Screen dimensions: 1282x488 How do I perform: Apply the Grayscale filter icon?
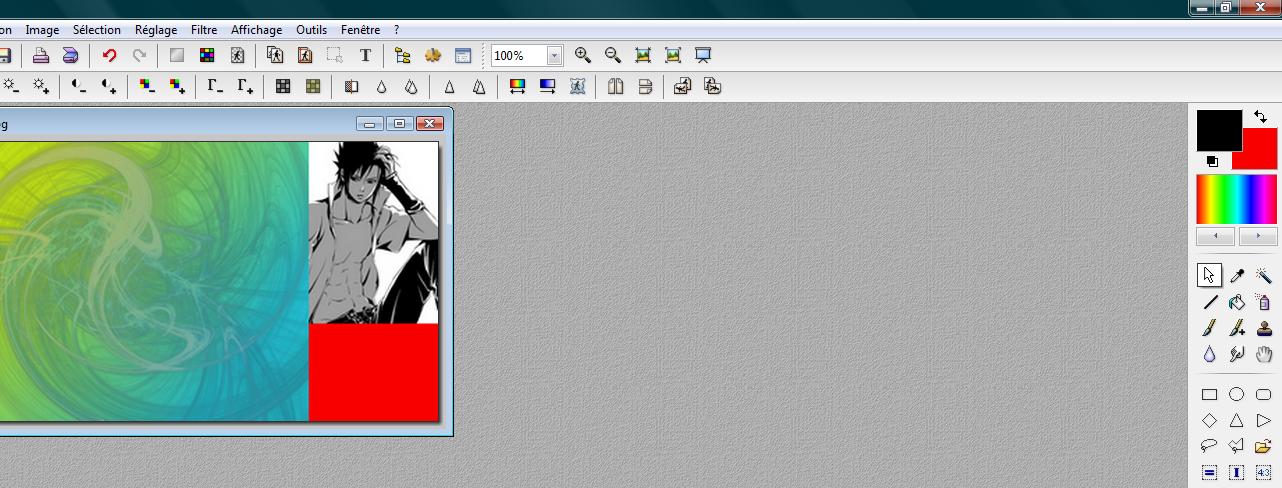(x=283, y=86)
